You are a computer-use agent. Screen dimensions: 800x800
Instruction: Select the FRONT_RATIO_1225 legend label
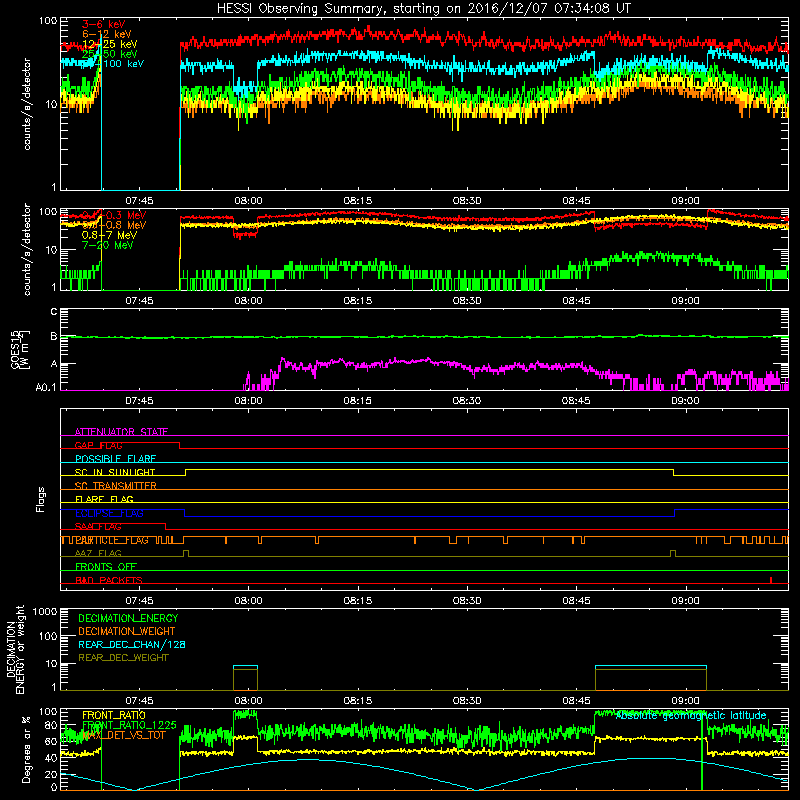tap(129, 725)
